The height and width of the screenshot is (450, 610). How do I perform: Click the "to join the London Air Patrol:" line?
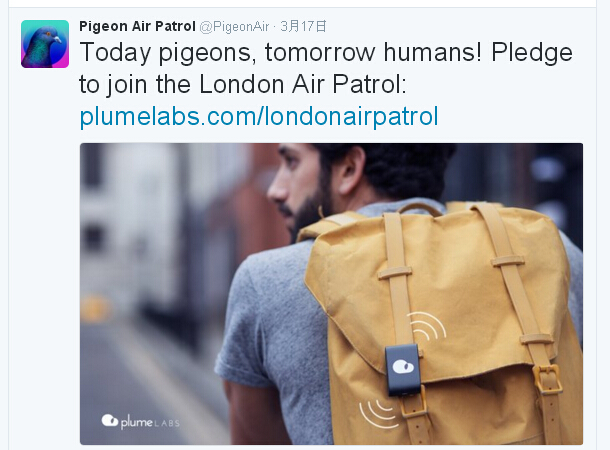243,84
